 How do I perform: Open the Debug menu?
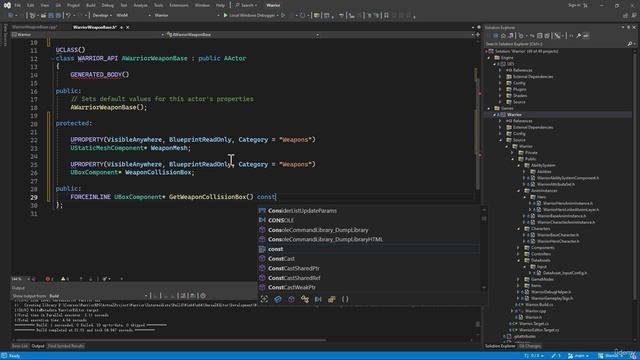tap(107, 5)
